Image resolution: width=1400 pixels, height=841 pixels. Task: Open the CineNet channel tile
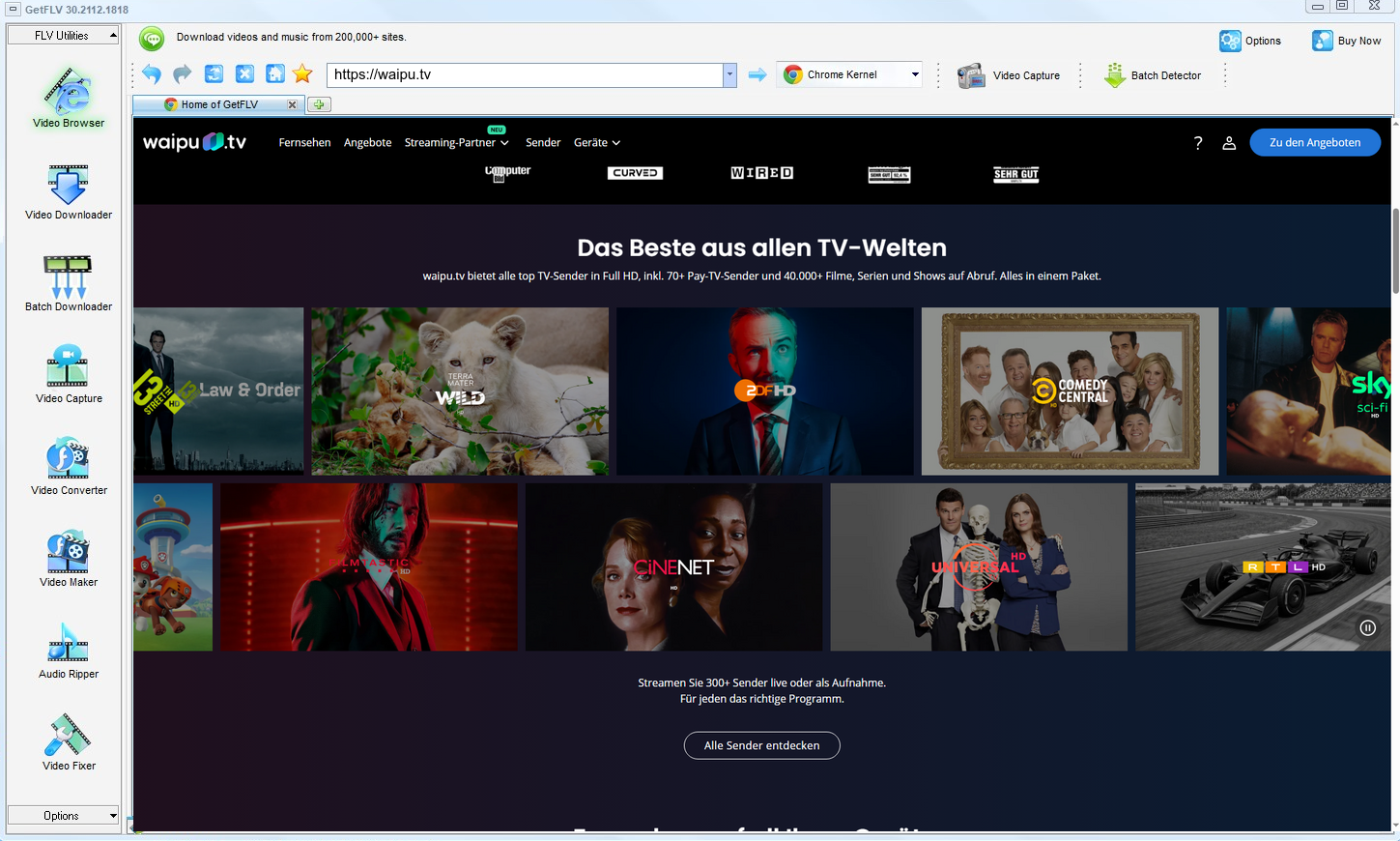pyautogui.click(x=673, y=567)
